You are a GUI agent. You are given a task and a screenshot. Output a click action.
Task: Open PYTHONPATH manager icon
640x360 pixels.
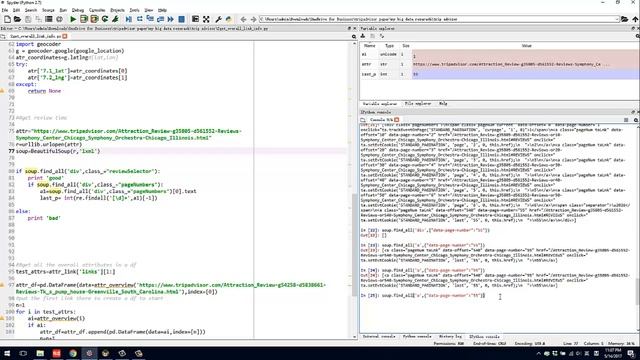pyautogui.click(x=229, y=19)
